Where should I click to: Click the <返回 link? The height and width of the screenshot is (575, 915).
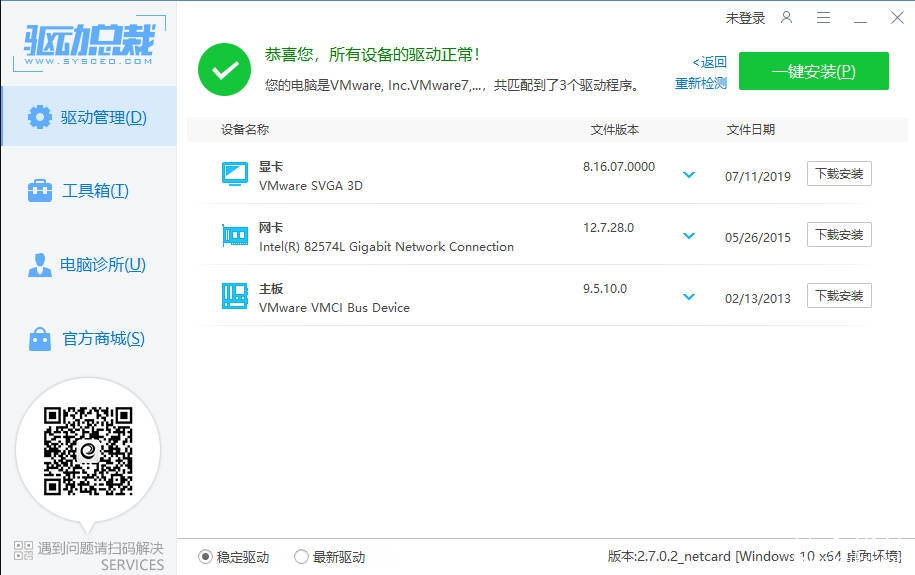click(x=709, y=62)
